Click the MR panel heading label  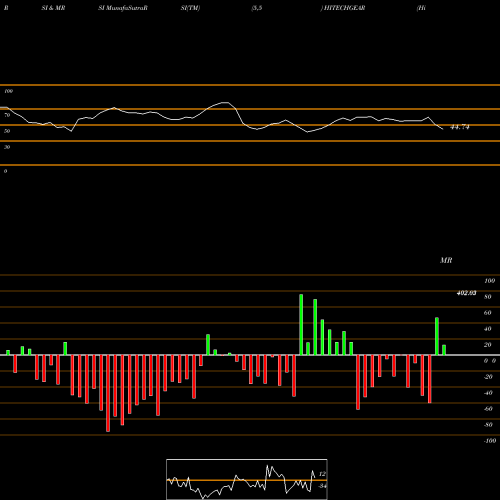pyautogui.click(x=446, y=260)
